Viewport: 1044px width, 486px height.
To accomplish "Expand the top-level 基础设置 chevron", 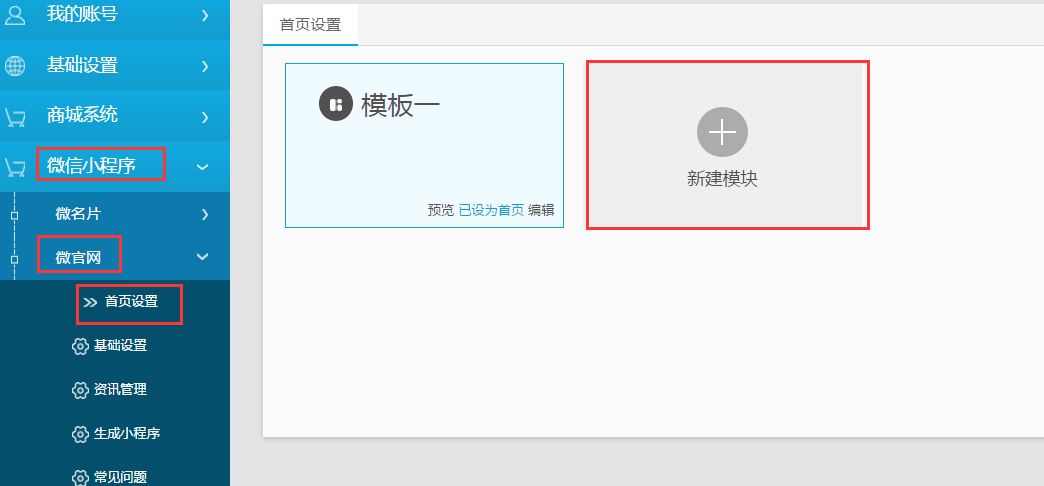I will click(205, 66).
